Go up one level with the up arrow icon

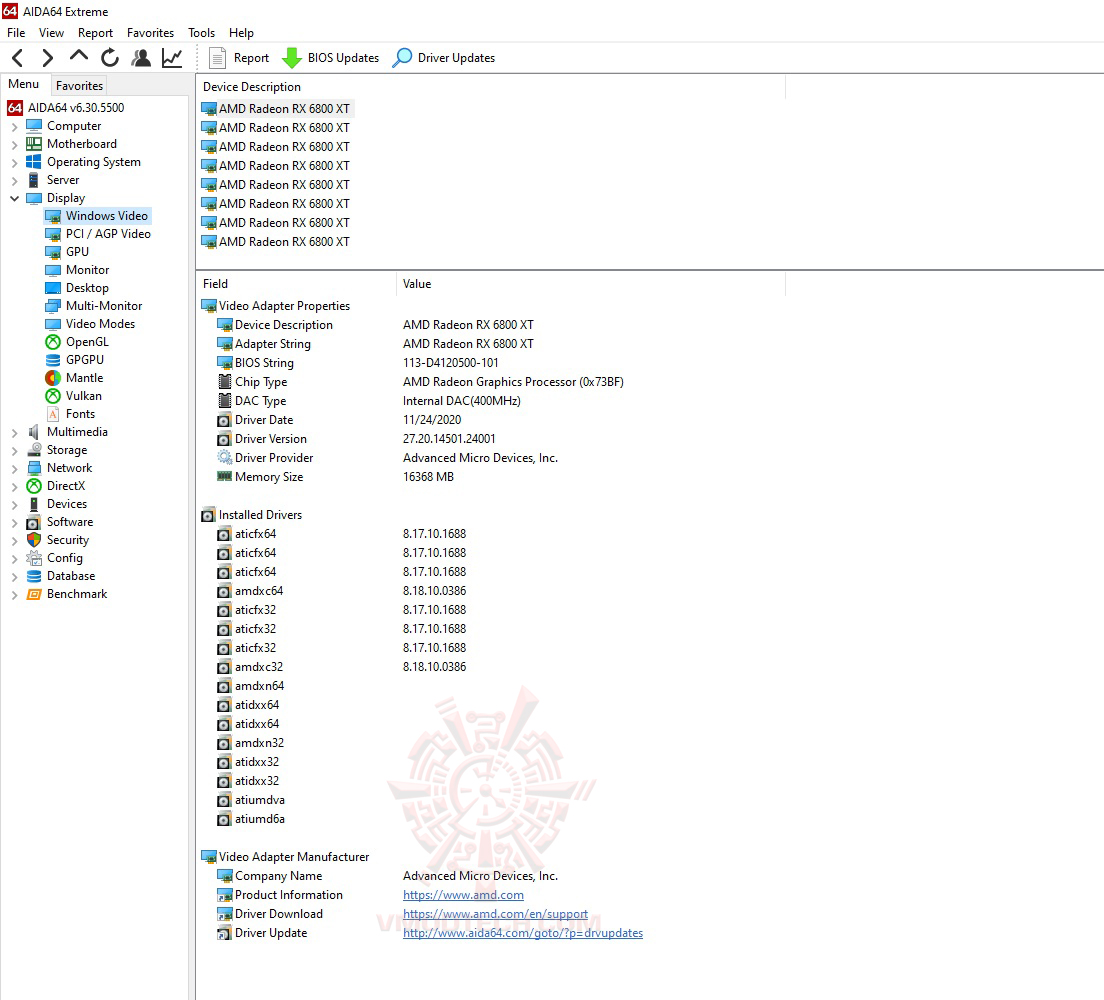pyautogui.click(x=79, y=56)
